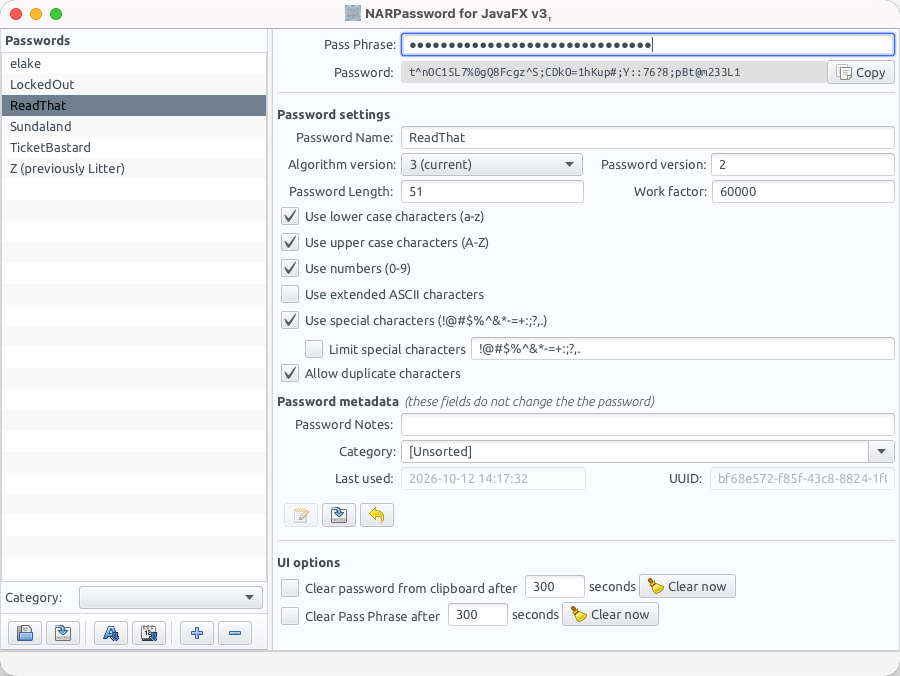
Task: Sort passwords by date with calendar icon
Action: point(149,633)
